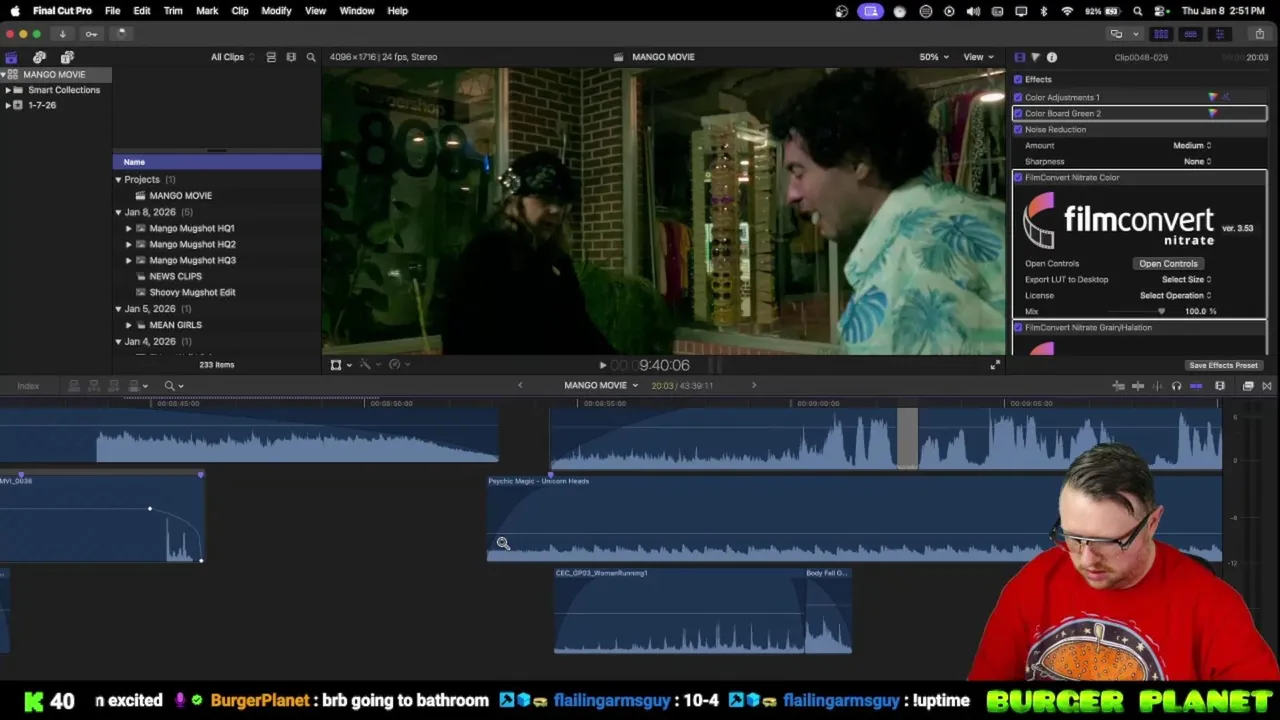Click Save Effects Preset button
The width and height of the screenshot is (1280, 720).
[x=1223, y=365]
